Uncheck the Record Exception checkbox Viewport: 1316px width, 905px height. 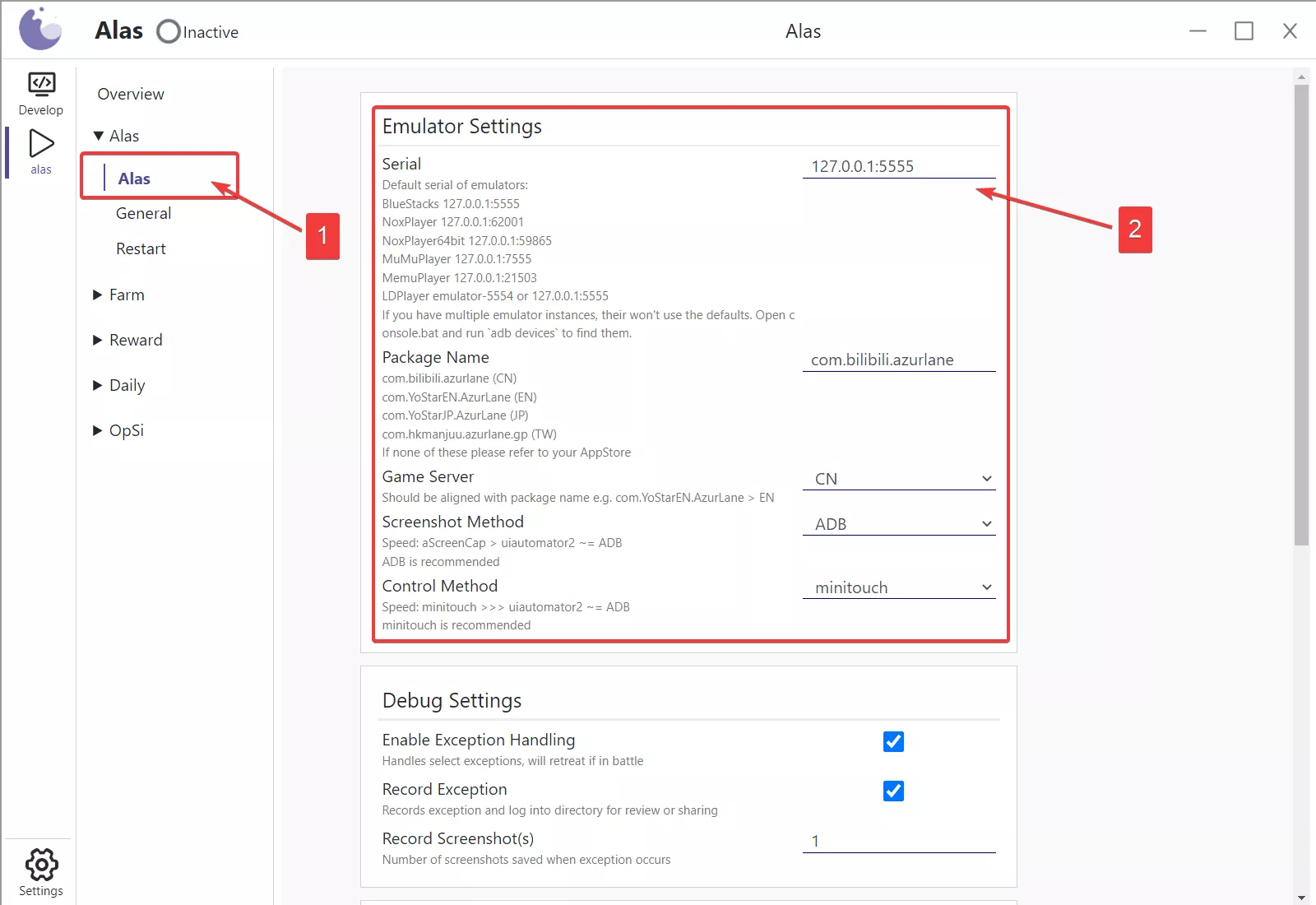[893, 791]
